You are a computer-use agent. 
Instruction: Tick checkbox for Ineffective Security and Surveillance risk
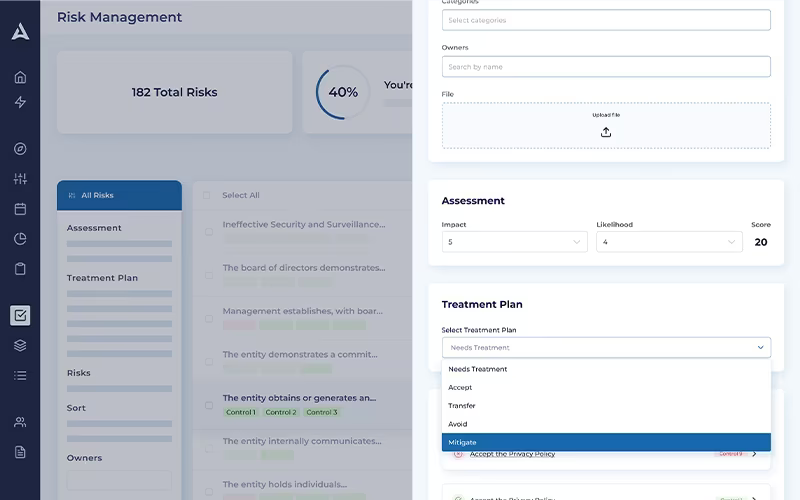coord(209,232)
